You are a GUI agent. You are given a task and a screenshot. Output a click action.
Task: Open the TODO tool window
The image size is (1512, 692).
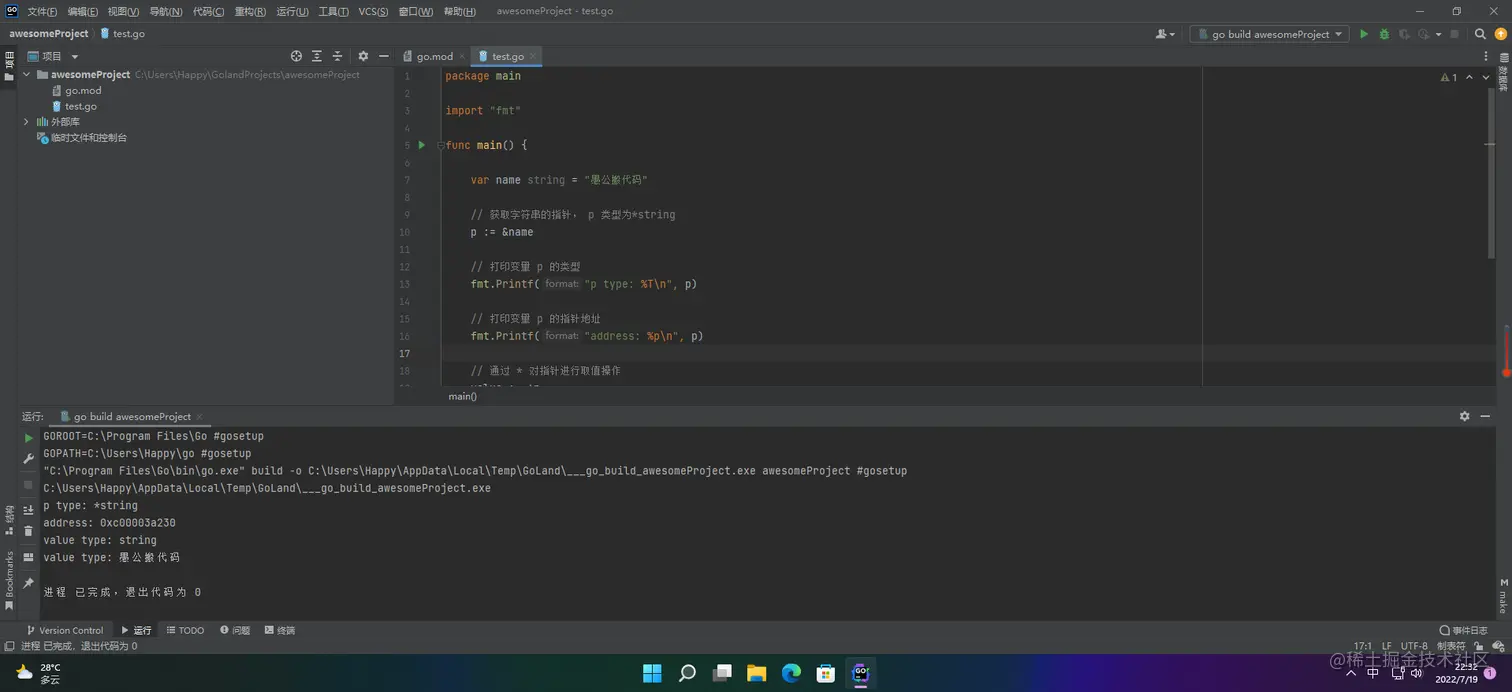point(185,630)
